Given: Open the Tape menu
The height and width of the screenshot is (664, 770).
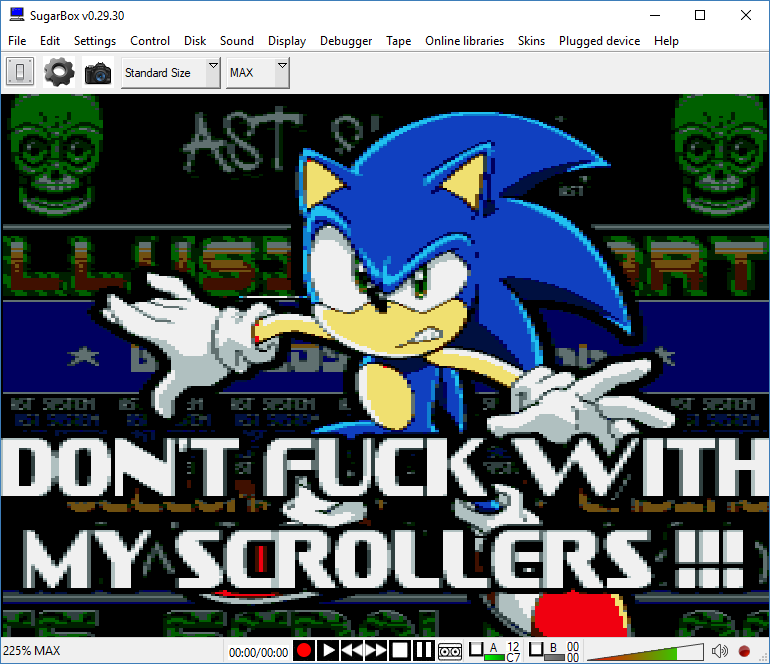Looking at the screenshot, I should tap(398, 41).
